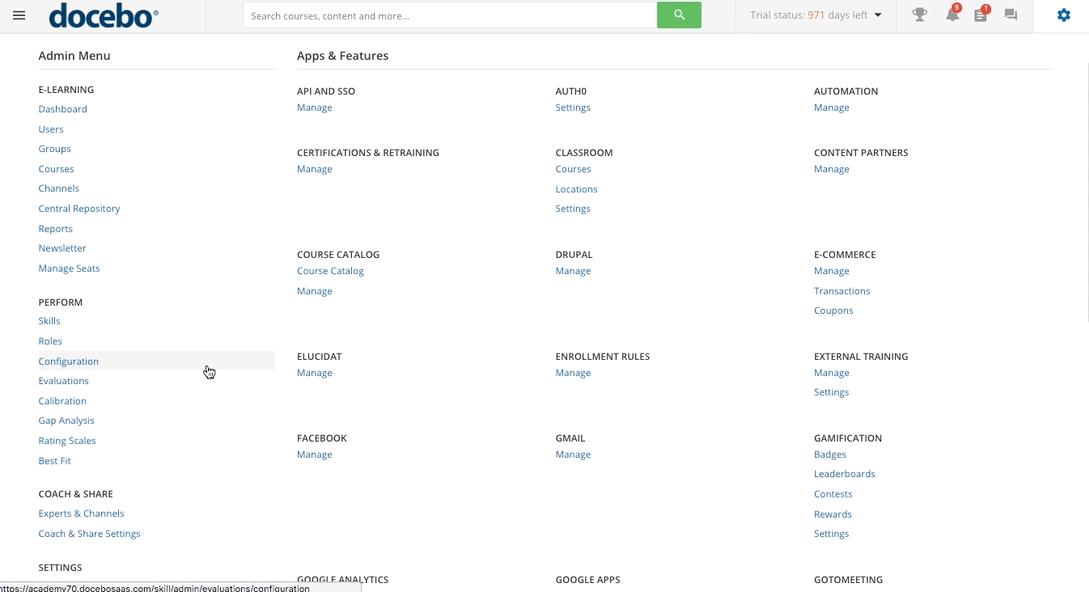The image size is (1089, 592).
Task: Open the gamification trophy icon
Action: click(919, 15)
